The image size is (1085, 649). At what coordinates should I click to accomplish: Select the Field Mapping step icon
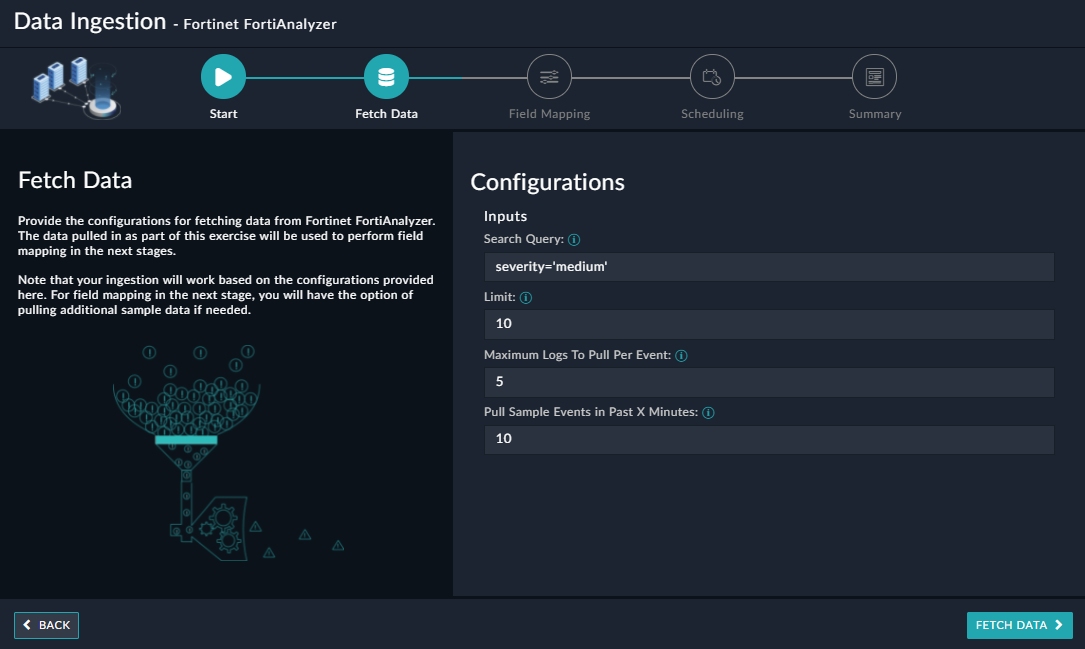click(x=549, y=76)
